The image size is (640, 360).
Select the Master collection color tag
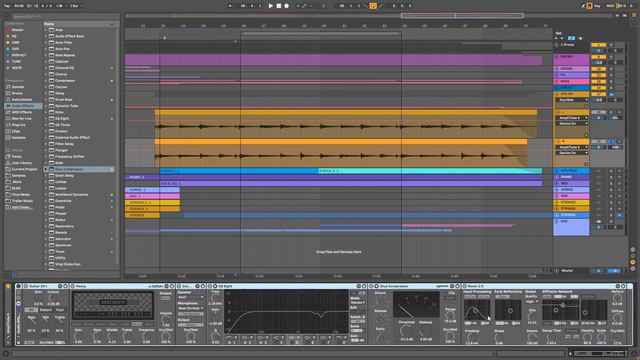point(8,30)
